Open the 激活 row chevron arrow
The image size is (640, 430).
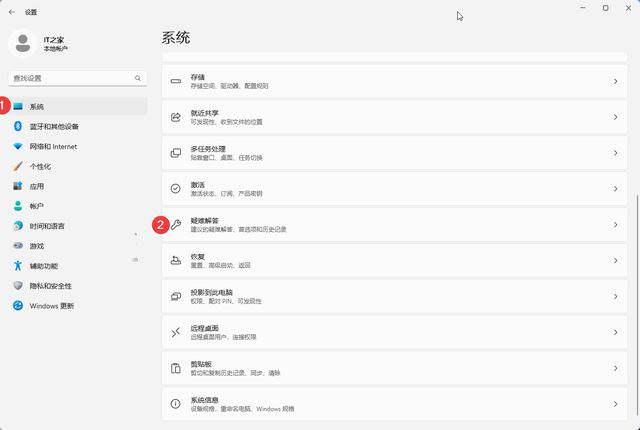[614, 189]
